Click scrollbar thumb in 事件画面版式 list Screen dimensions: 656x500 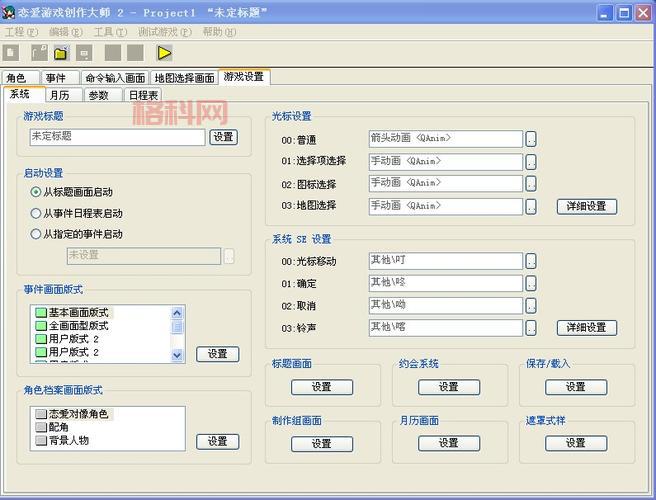[177, 327]
